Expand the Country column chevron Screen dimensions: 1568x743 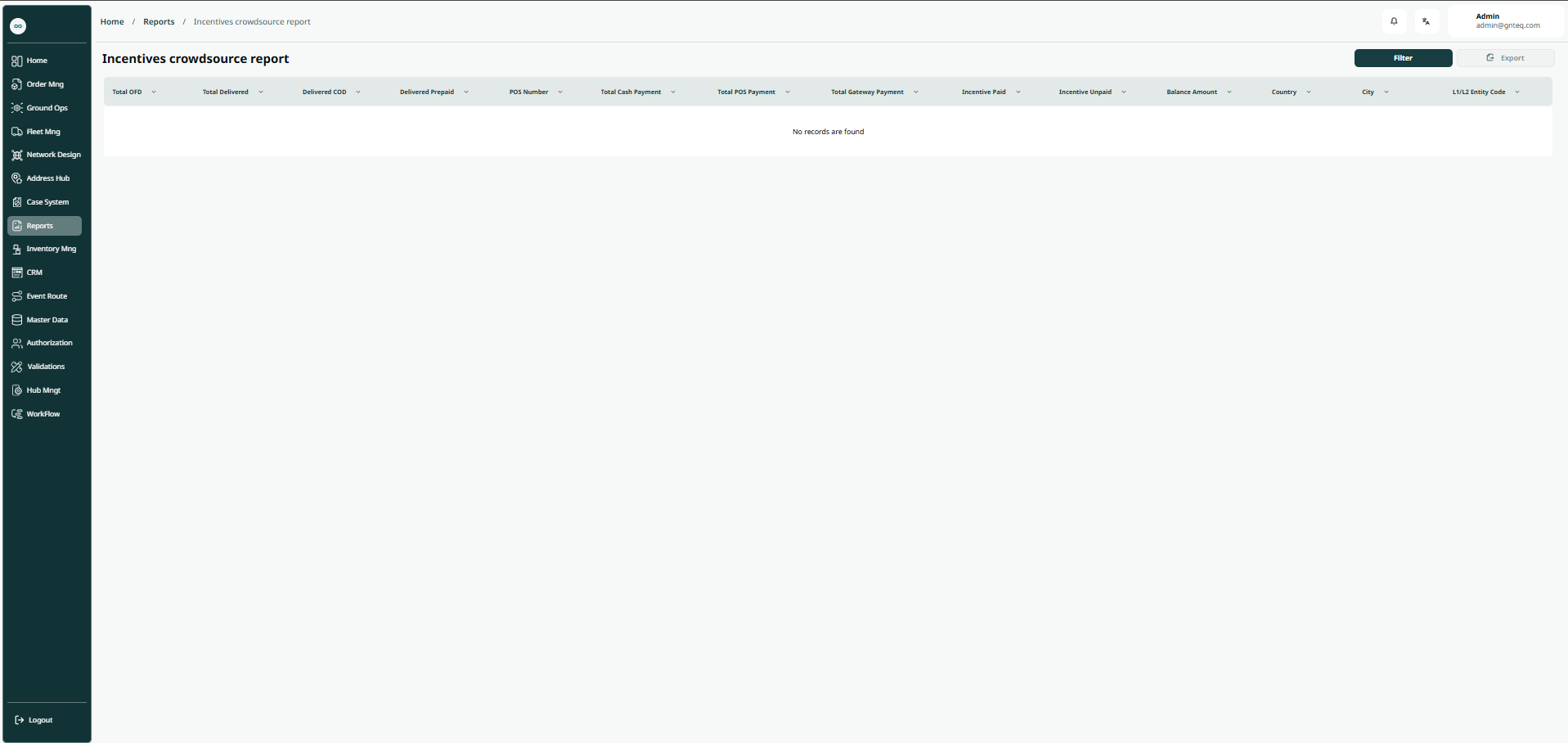(1309, 92)
